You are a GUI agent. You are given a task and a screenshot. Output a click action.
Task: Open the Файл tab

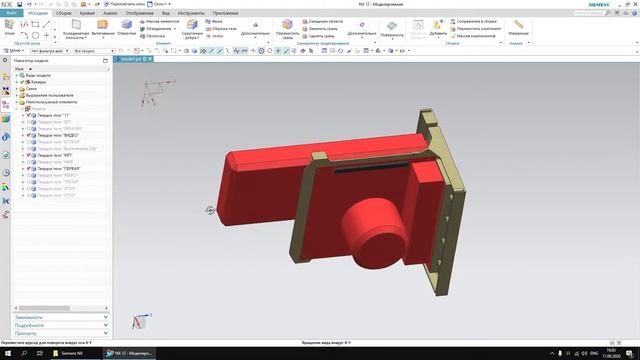pos(11,13)
